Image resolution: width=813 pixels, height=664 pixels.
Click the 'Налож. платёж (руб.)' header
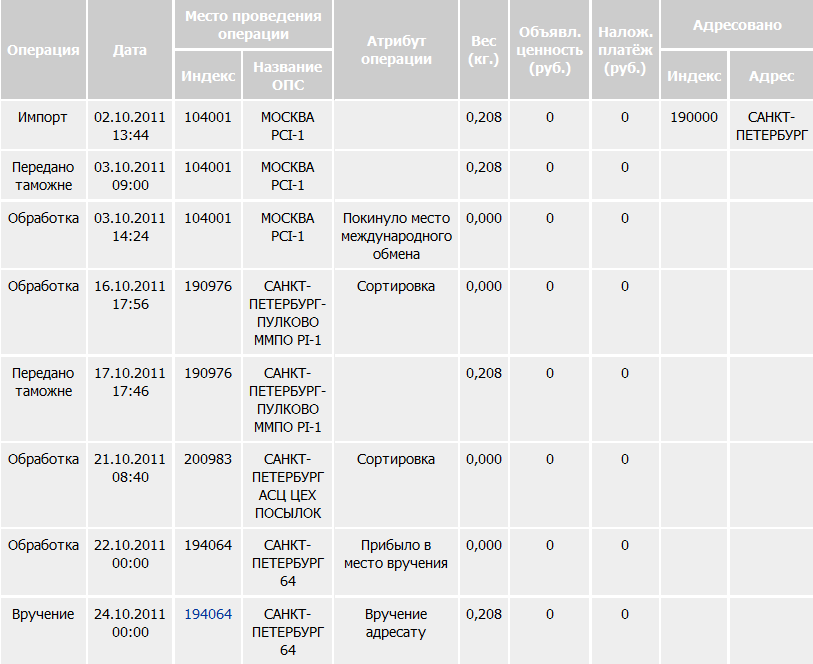(x=625, y=50)
